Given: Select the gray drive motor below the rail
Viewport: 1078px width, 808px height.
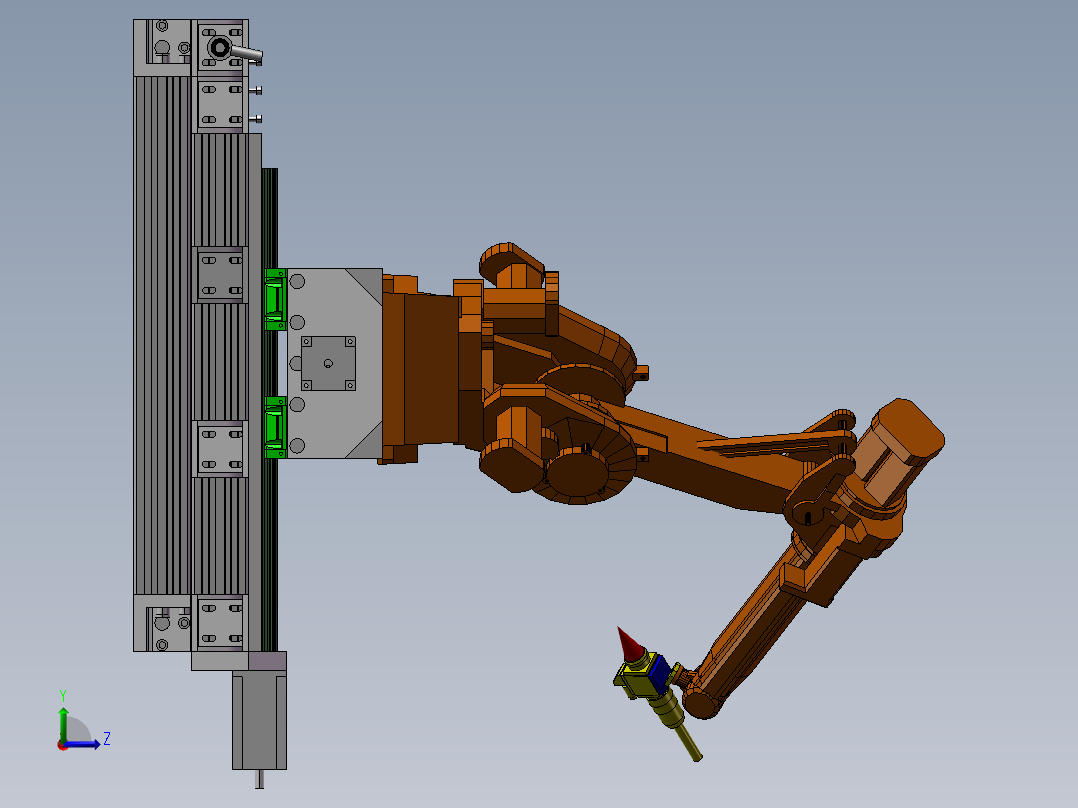Looking at the screenshot, I should (259, 720).
